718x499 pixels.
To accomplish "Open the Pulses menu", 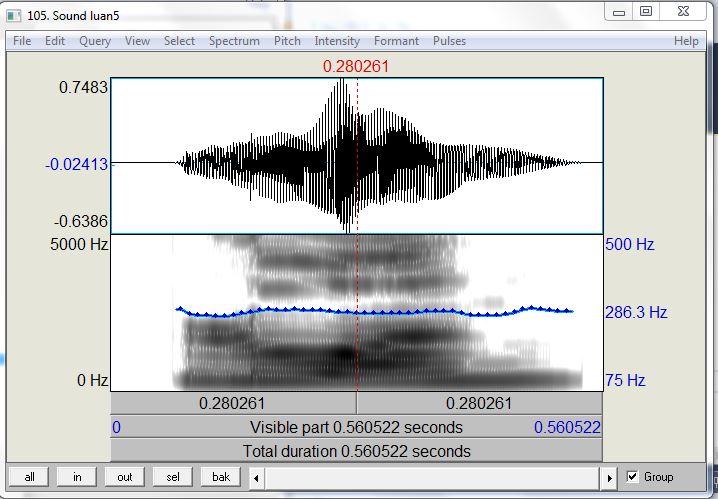I will coord(449,41).
